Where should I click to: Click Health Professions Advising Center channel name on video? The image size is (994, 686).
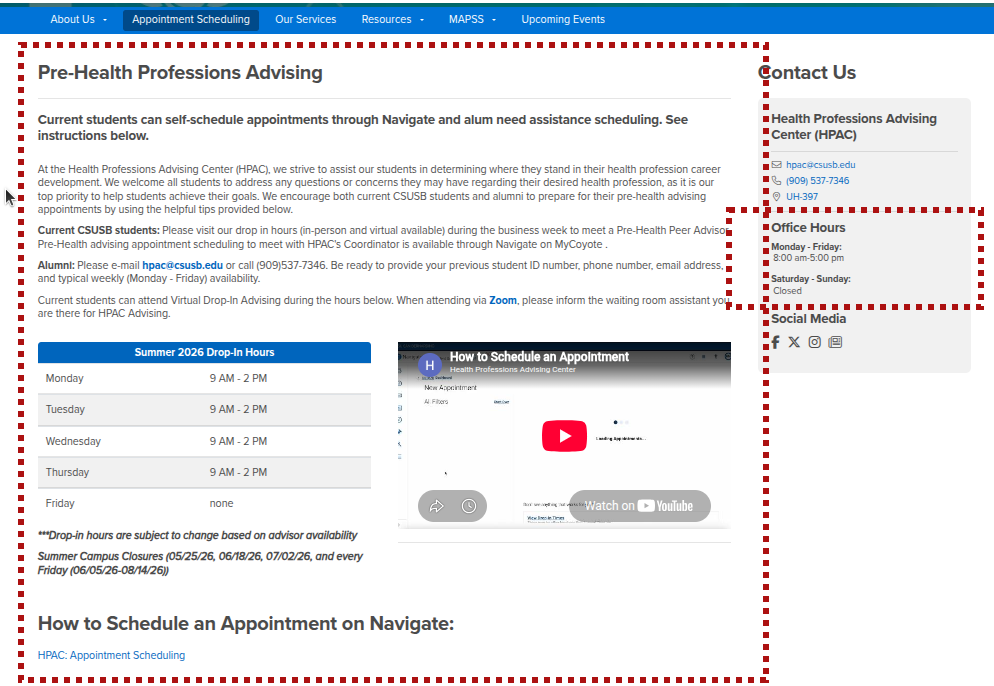click(x=513, y=370)
